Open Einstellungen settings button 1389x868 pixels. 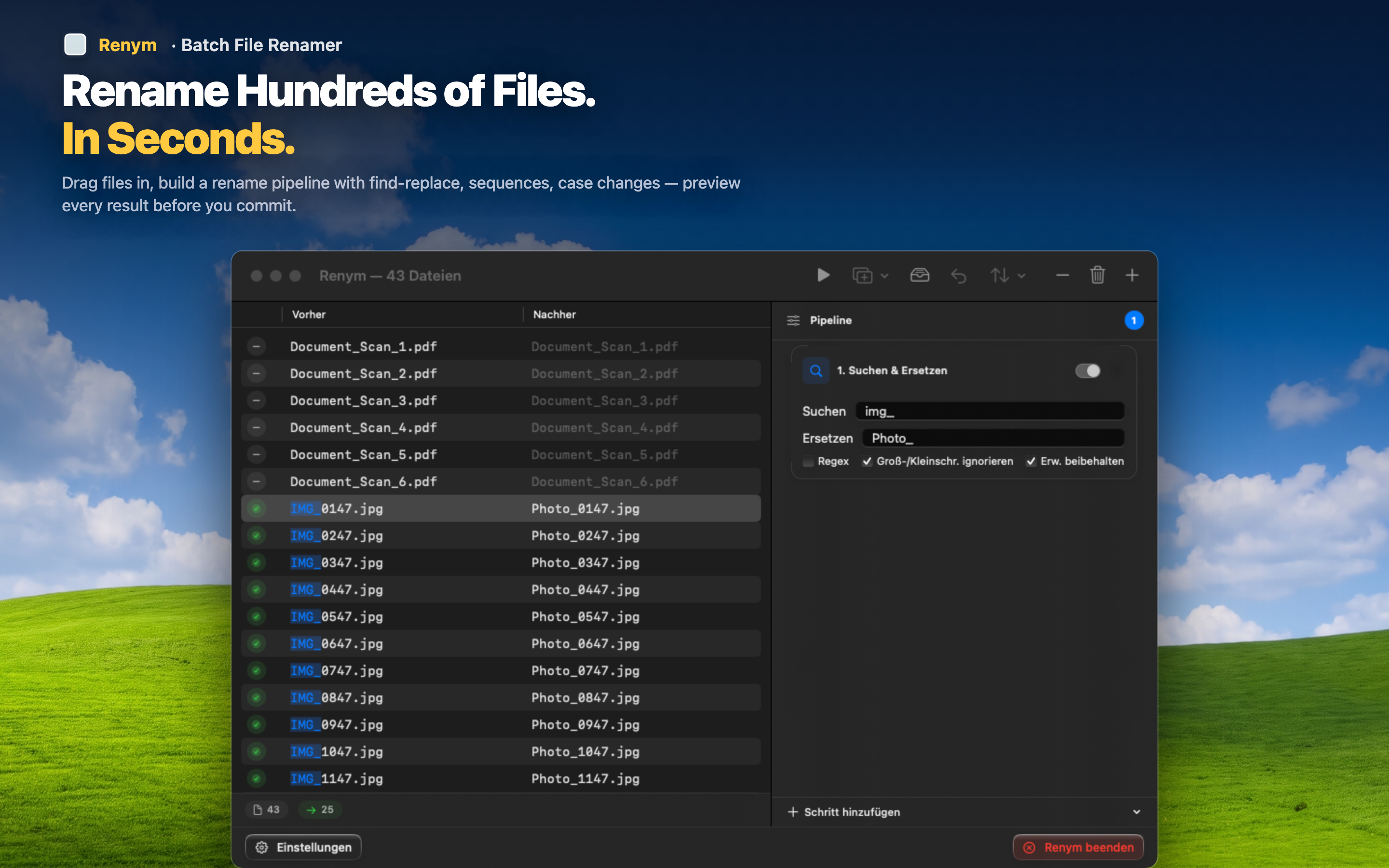click(303, 847)
